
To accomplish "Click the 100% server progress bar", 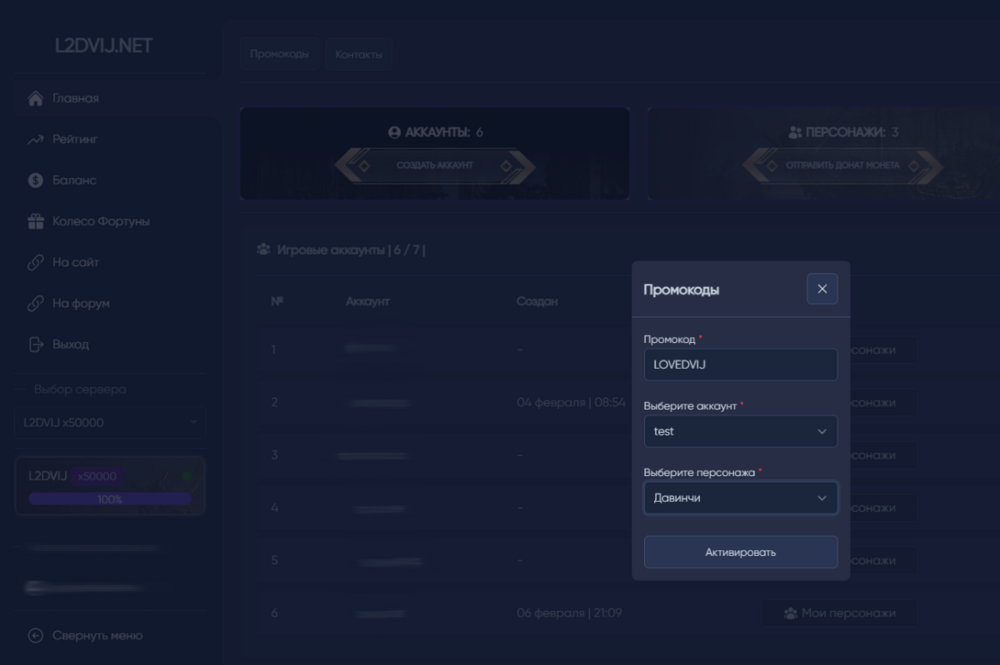I will click(110, 499).
